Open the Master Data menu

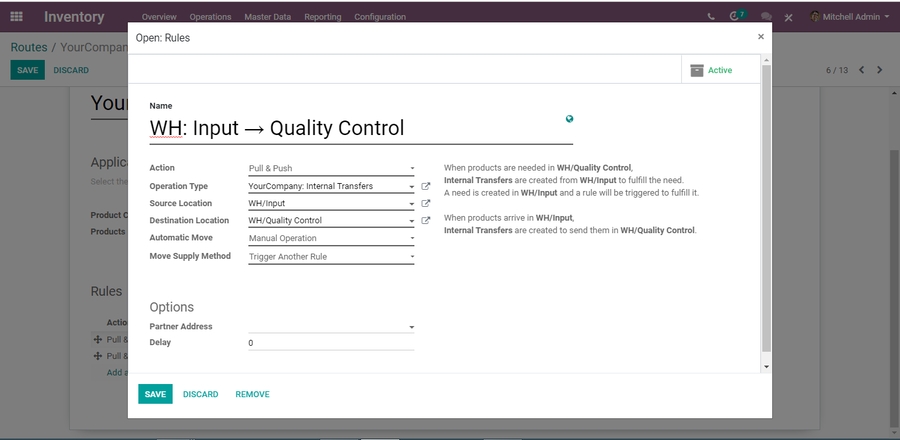[x=267, y=17]
